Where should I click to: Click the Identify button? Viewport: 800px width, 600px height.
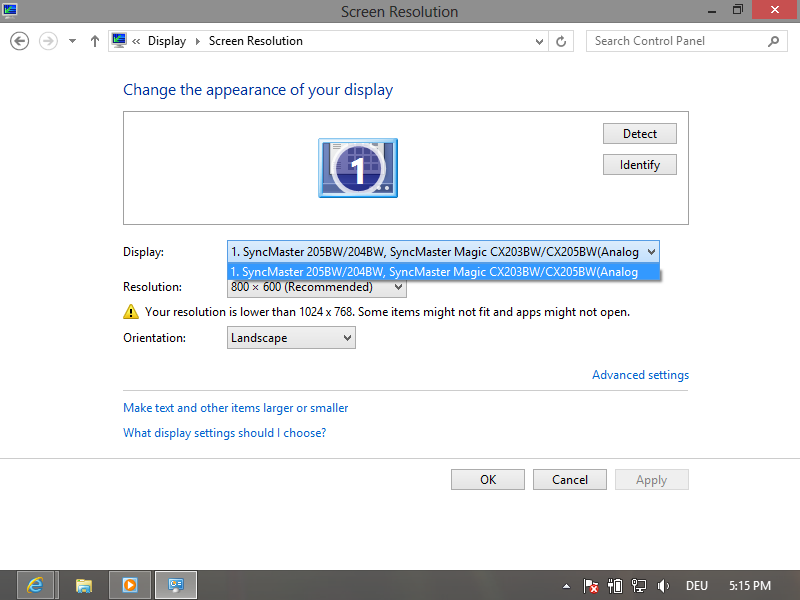(640, 165)
